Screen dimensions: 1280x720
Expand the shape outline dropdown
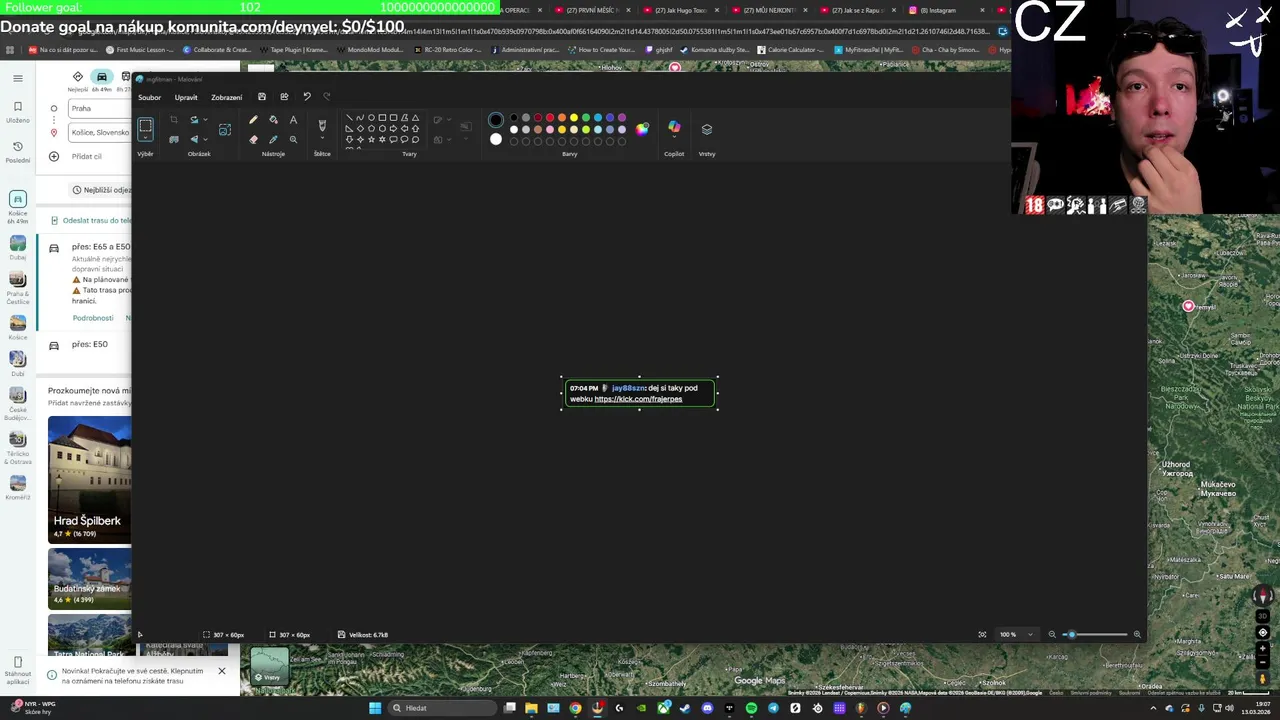[449, 119]
